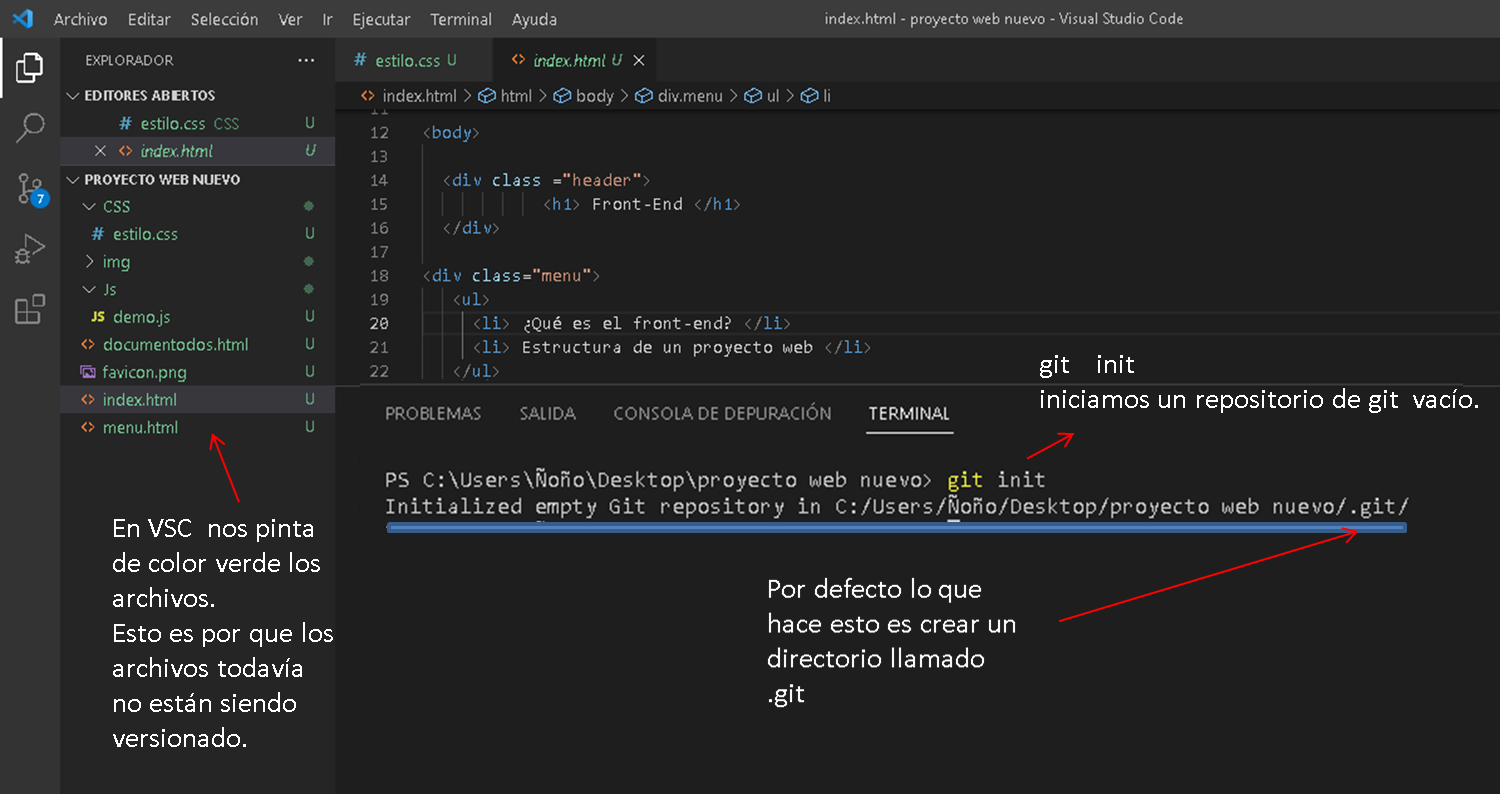Click the Front-End text on line 15

[x=637, y=204]
